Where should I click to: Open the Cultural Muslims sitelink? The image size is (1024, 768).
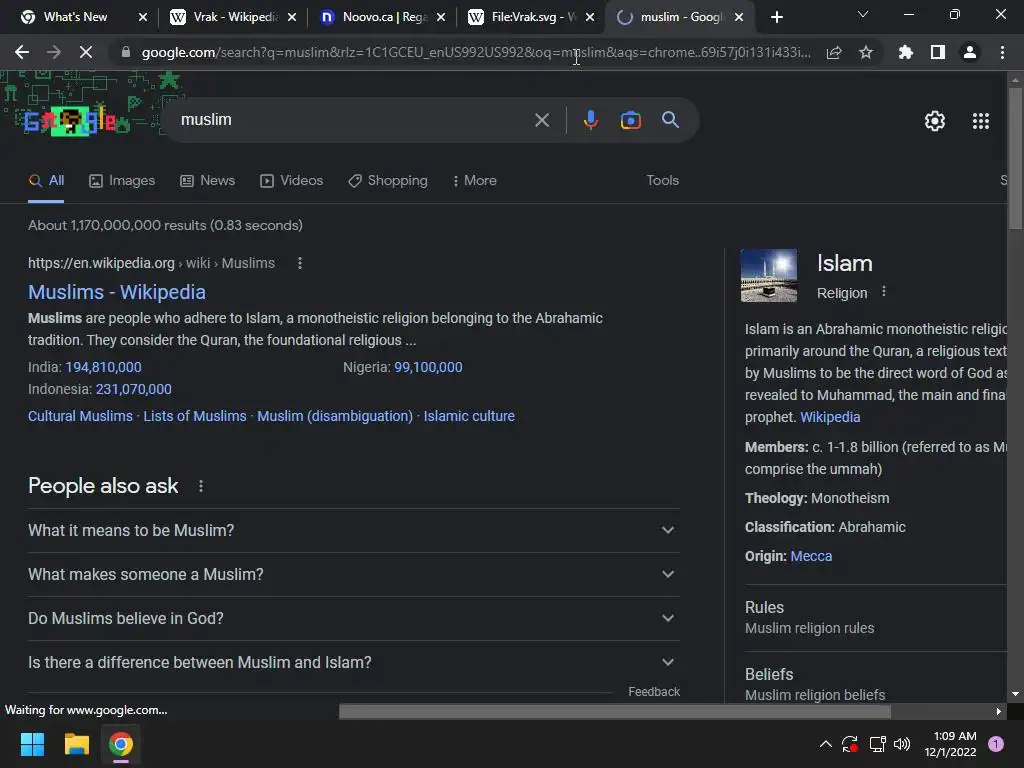click(80, 416)
